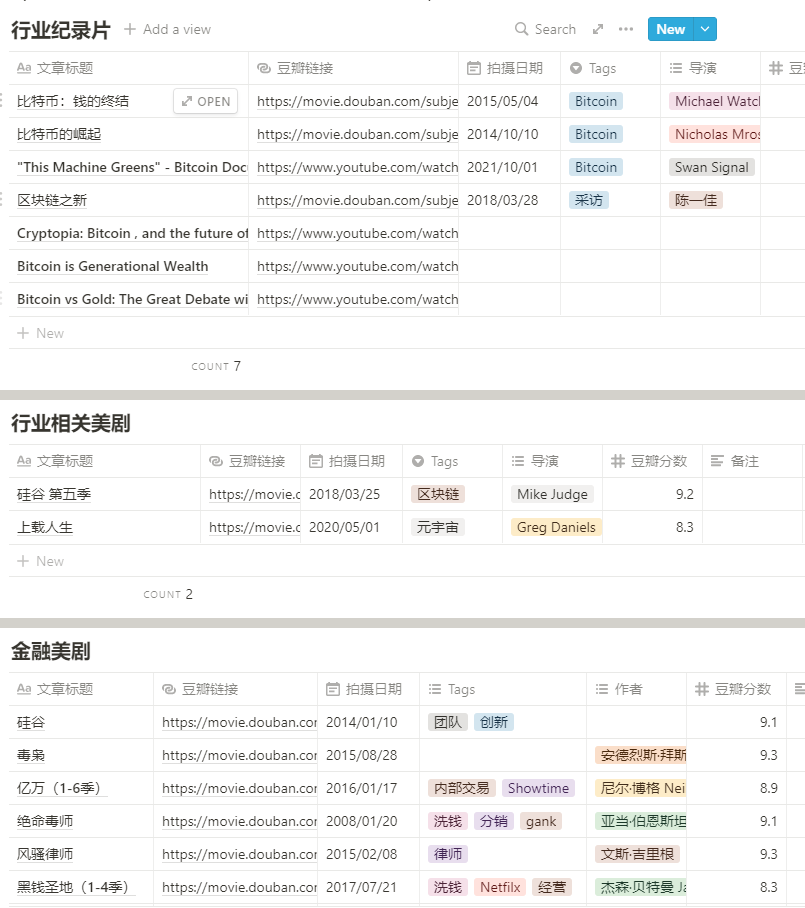
Task: Click the 陈一佳 director tag
Action: tap(696, 200)
